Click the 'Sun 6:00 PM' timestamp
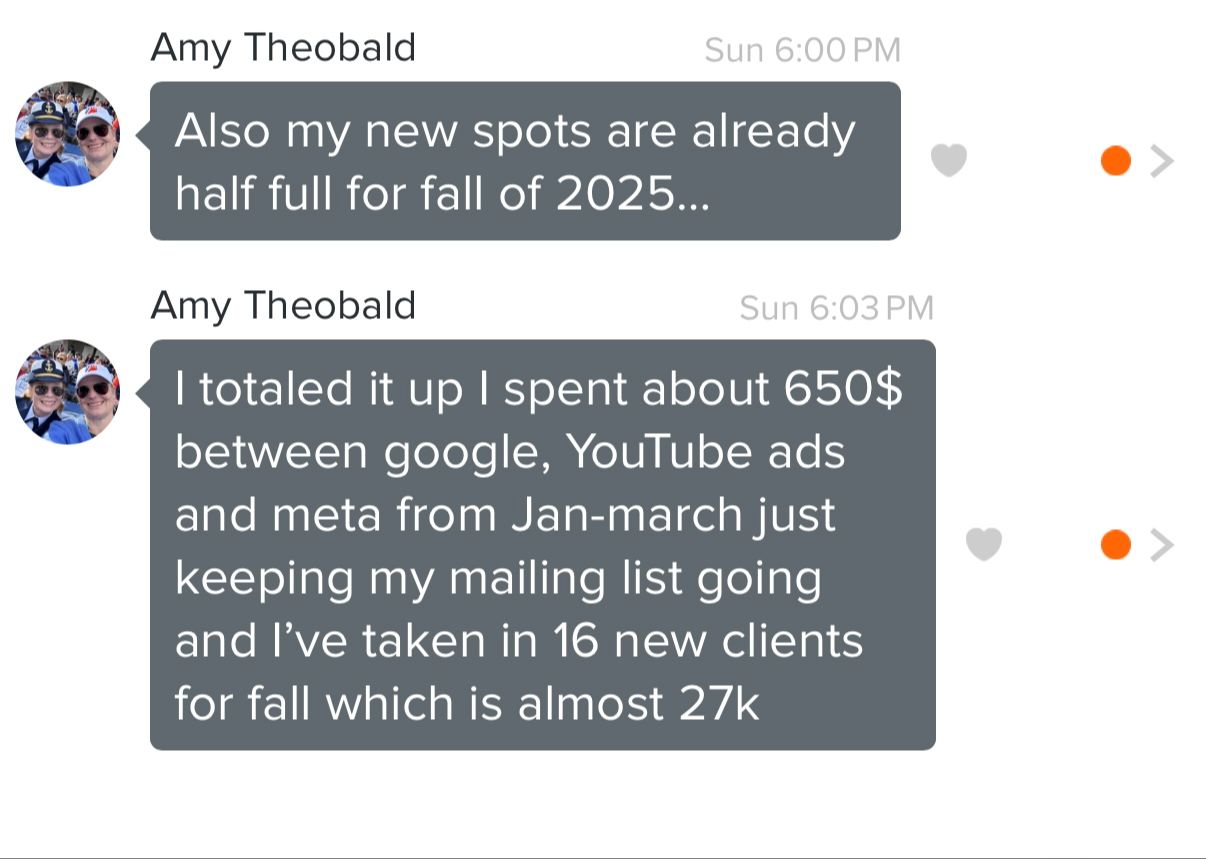Screen dimensions: 1206x859 coord(803,50)
